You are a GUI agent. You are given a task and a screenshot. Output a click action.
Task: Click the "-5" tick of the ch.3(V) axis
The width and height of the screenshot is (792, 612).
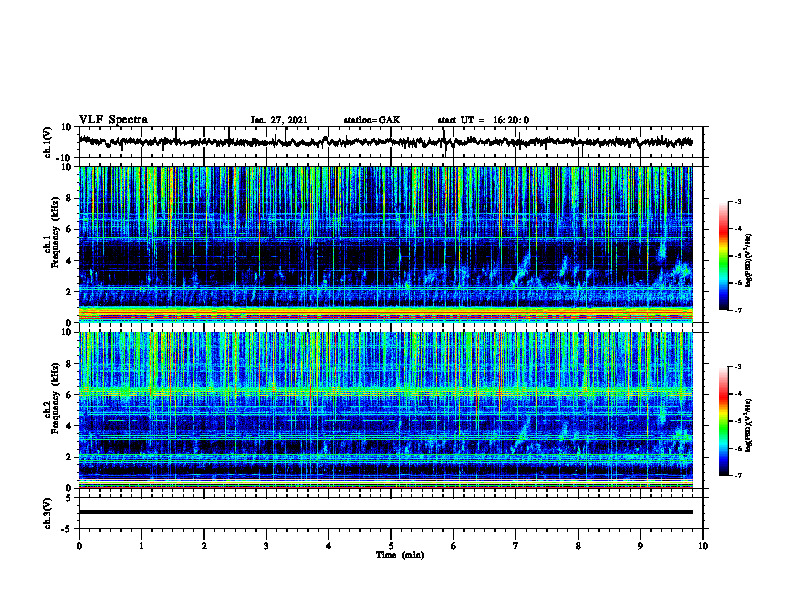coord(67,529)
